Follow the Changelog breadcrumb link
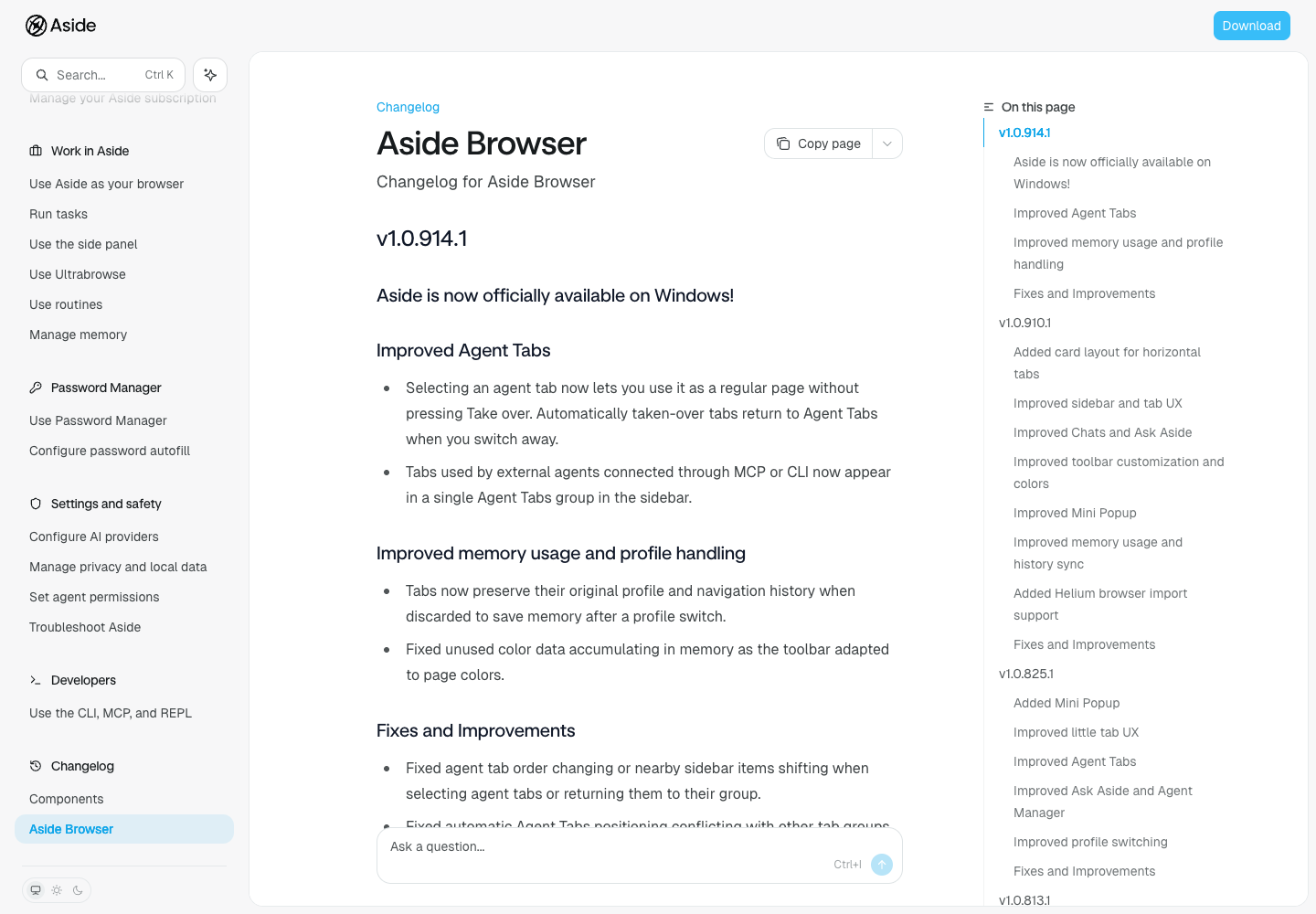The width and height of the screenshot is (1316, 914). [408, 107]
